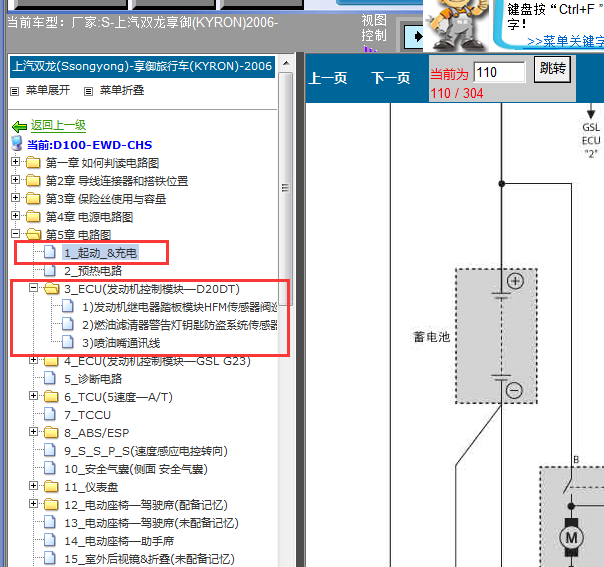Click the 菜单折叠 list icon
Screen dimensions: 604x567
click(89, 91)
